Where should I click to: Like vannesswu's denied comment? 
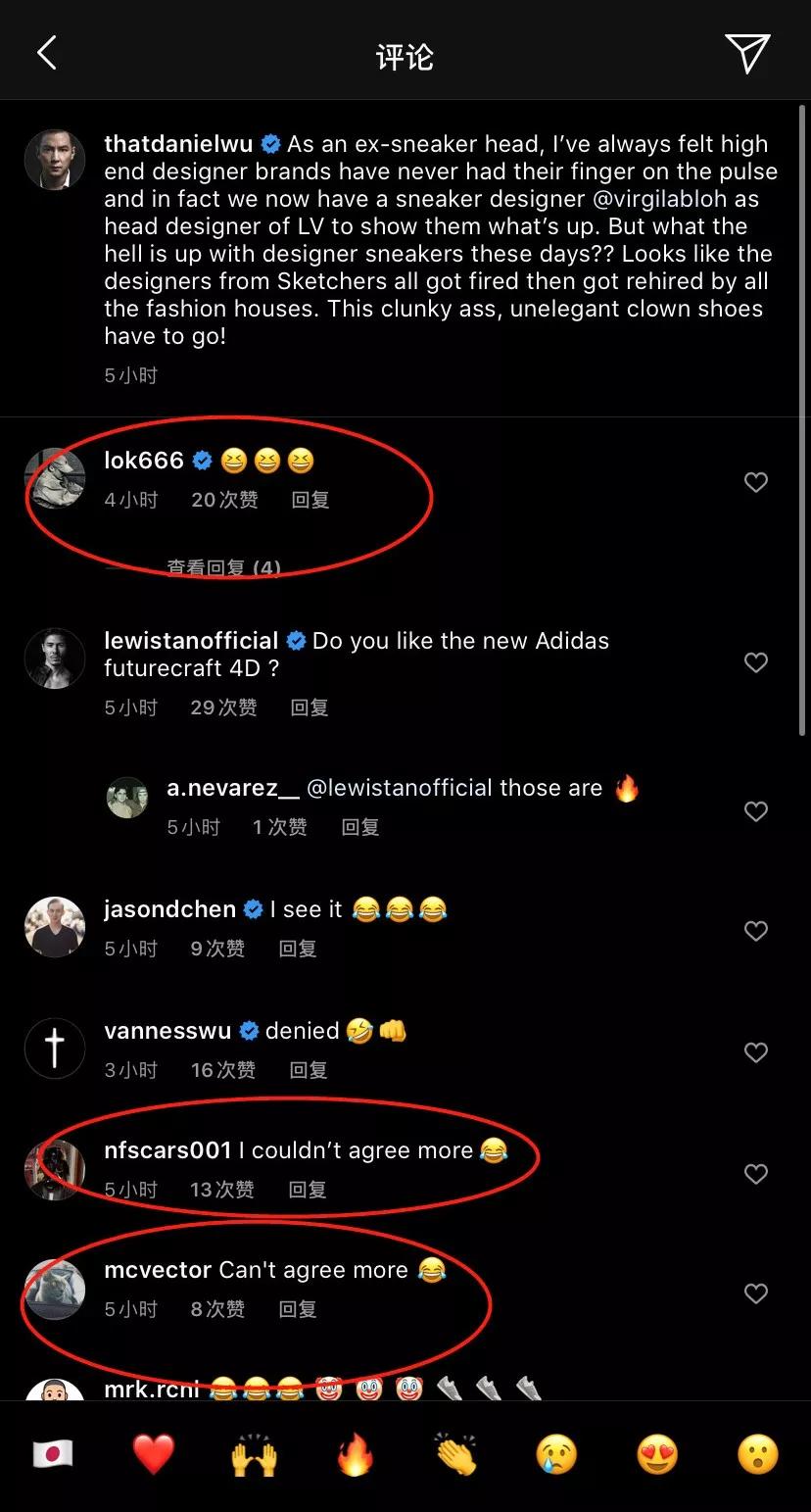[755, 1052]
